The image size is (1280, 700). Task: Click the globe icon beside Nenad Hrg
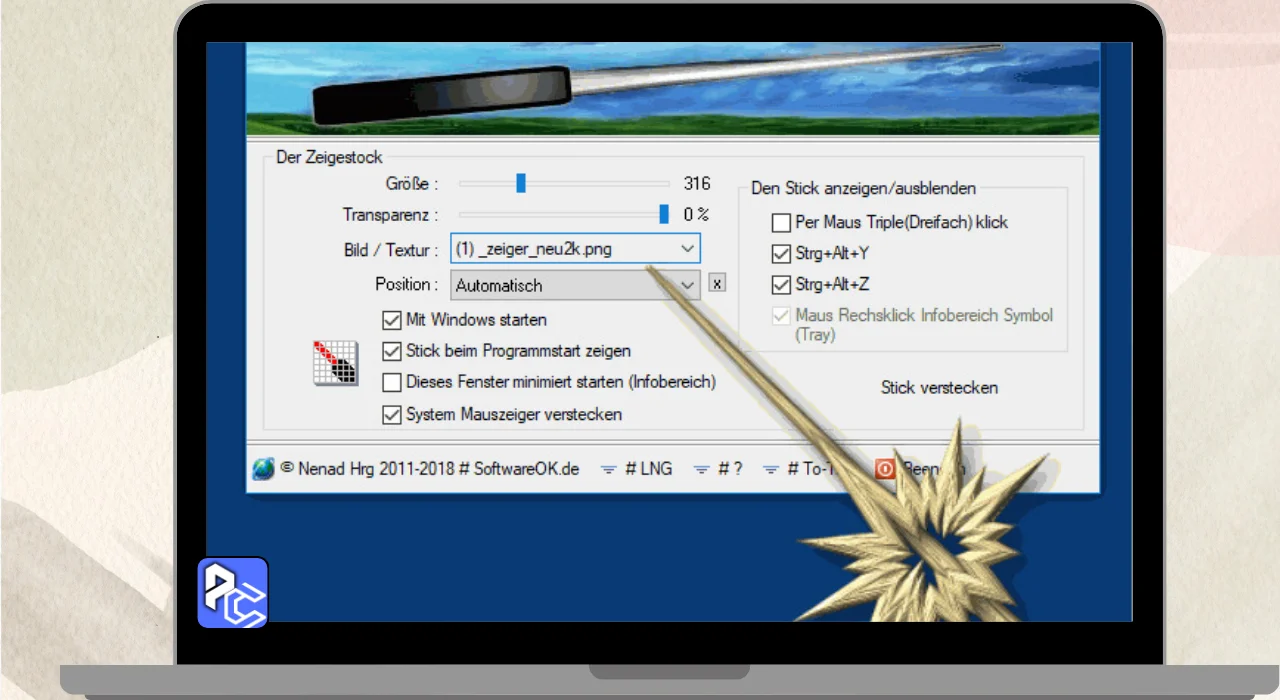click(x=263, y=468)
